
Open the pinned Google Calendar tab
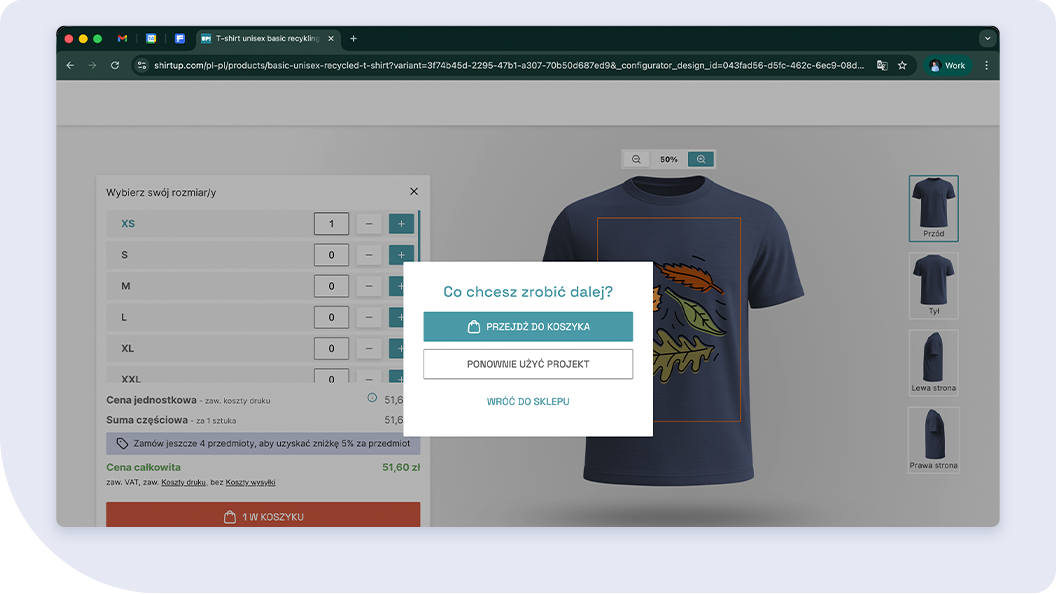[152, 38]
